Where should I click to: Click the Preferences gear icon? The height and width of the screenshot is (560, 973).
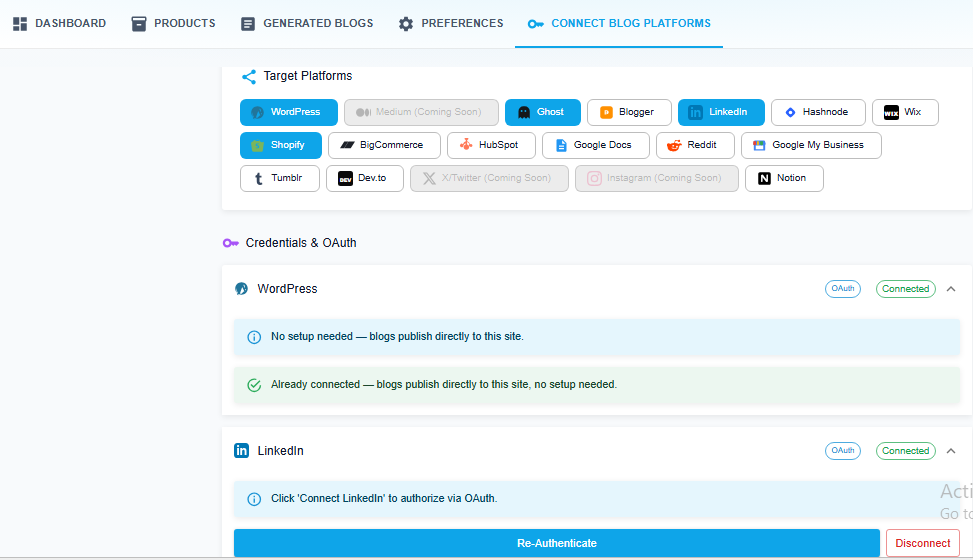pos(406,24)
